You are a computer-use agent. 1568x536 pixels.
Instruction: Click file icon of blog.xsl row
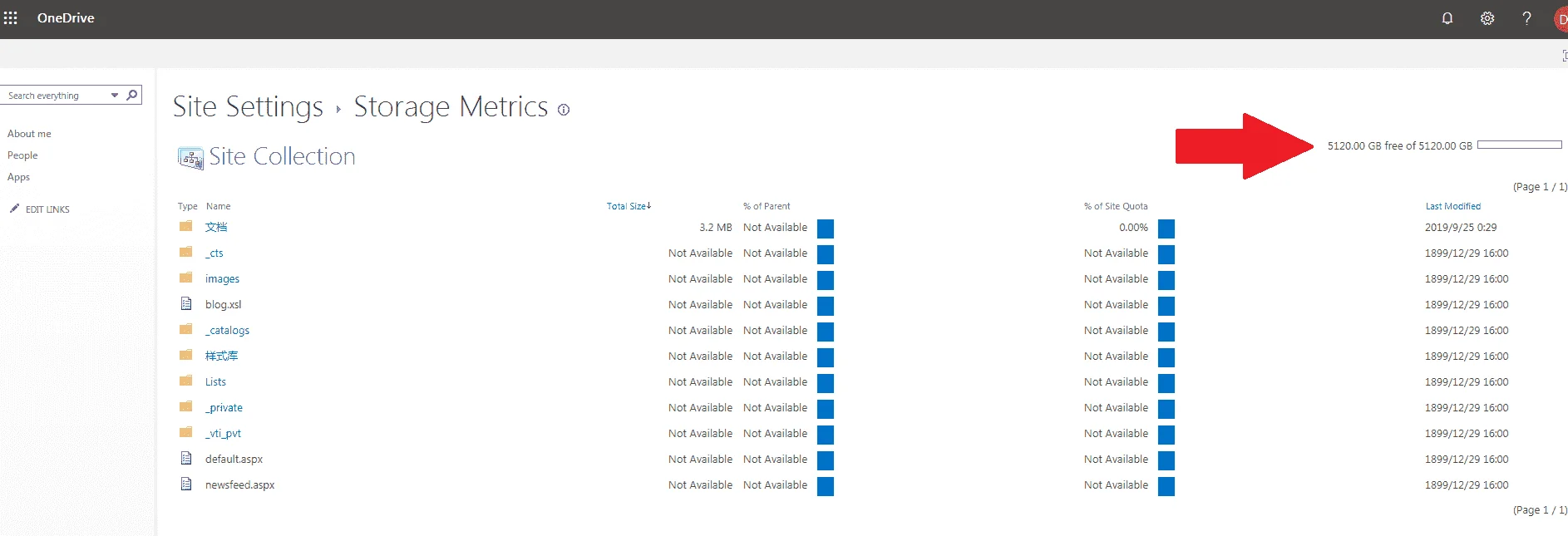(186, 303)
